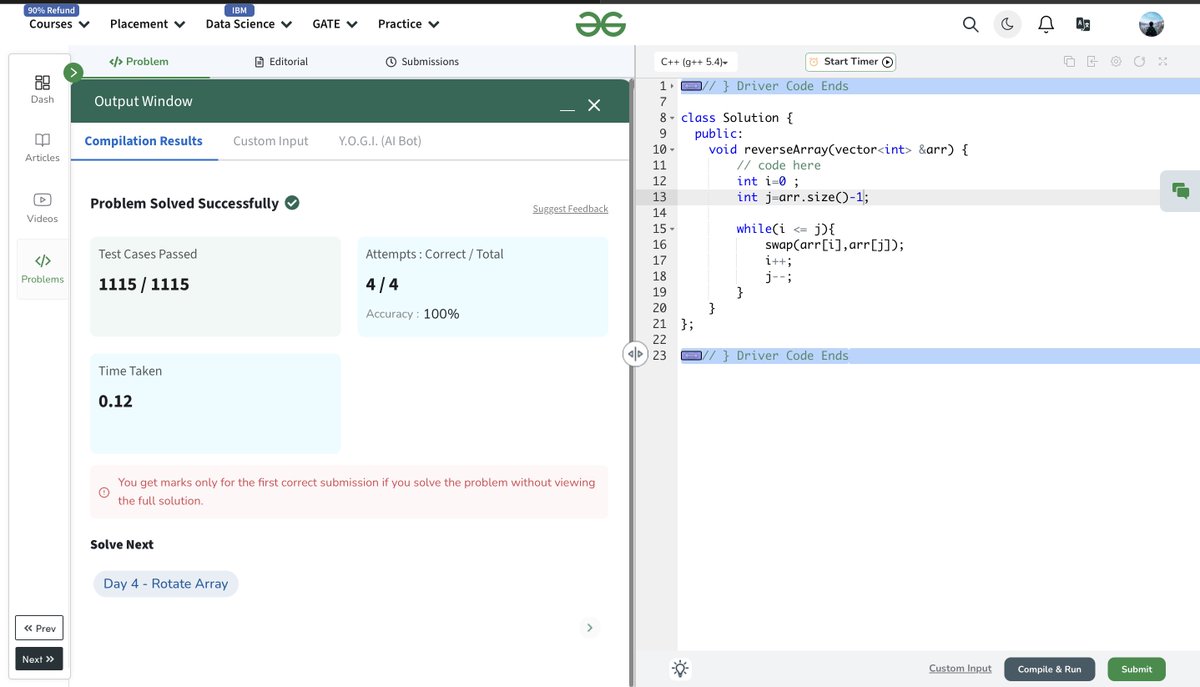
Task: Expand the Data Science dropdown
Action: click(248, 24)
